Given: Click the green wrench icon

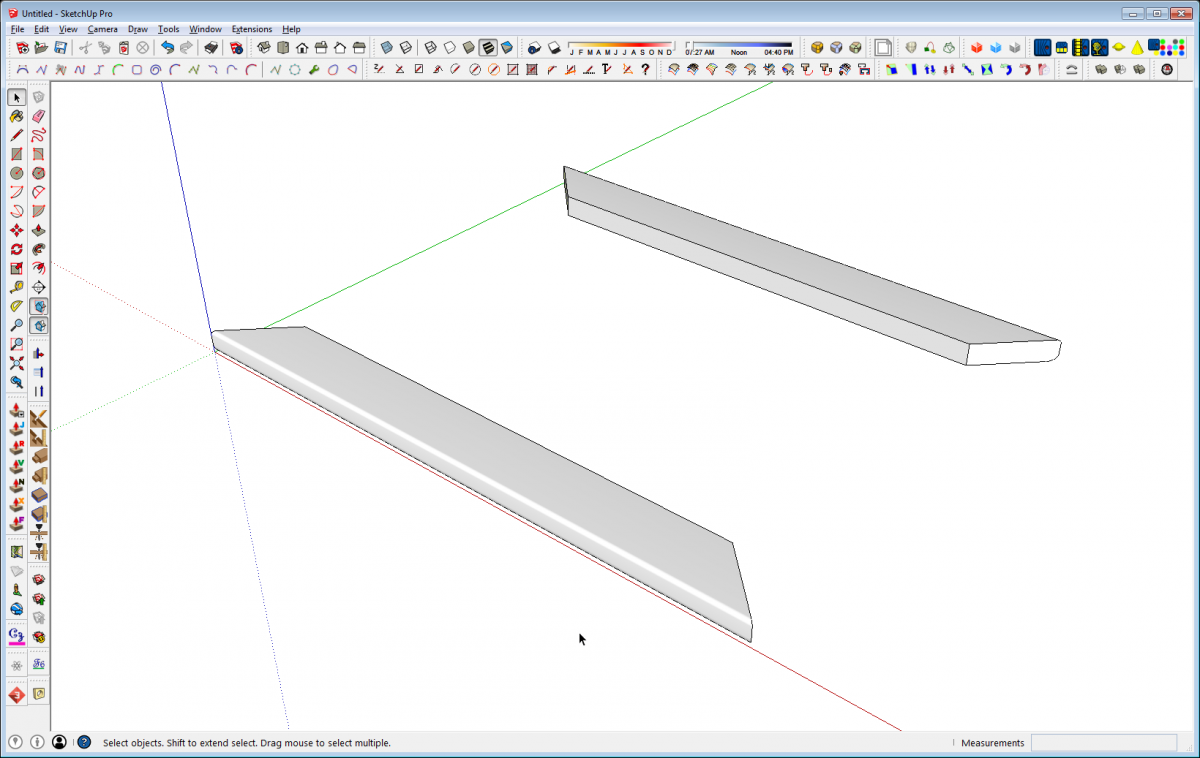Looking at the screenshot, I should point(314,69).
